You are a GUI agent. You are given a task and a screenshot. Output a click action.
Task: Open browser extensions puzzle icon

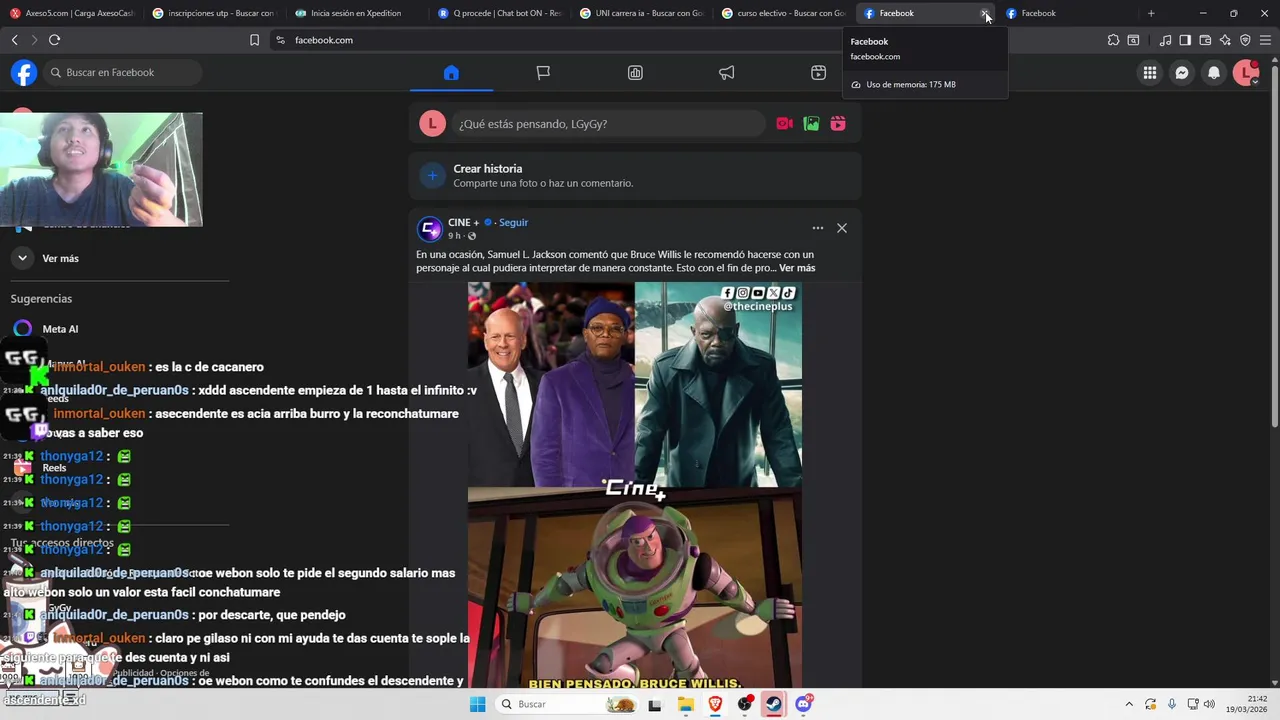click(1113, 40)
